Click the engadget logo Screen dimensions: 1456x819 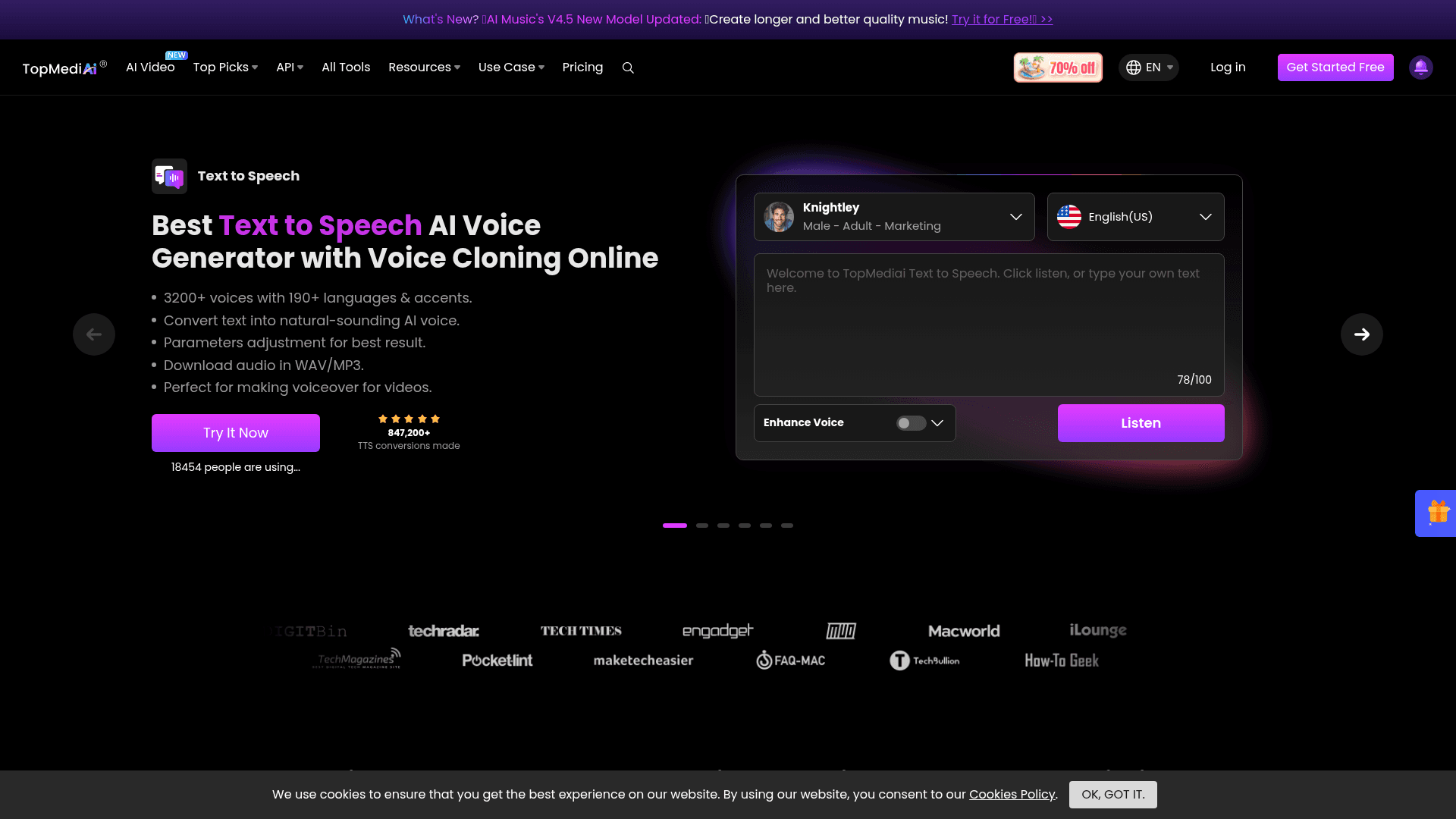[717, 631]
